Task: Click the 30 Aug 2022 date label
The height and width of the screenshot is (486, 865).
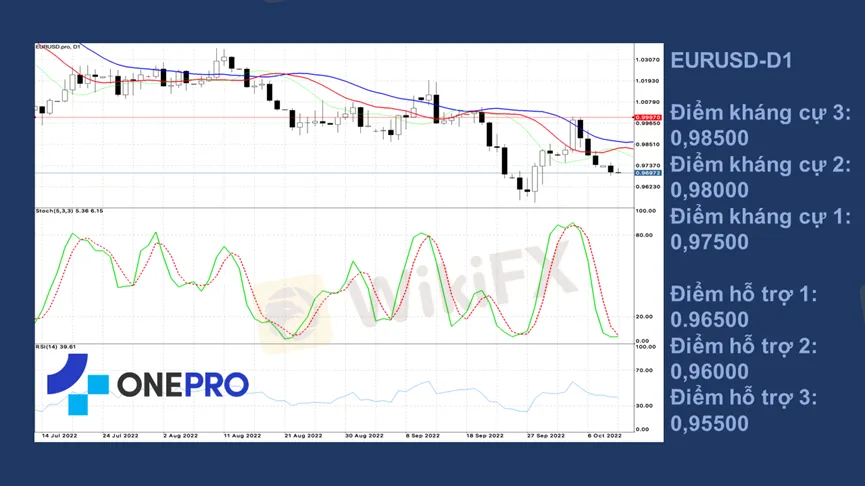Action: (364, 436)
